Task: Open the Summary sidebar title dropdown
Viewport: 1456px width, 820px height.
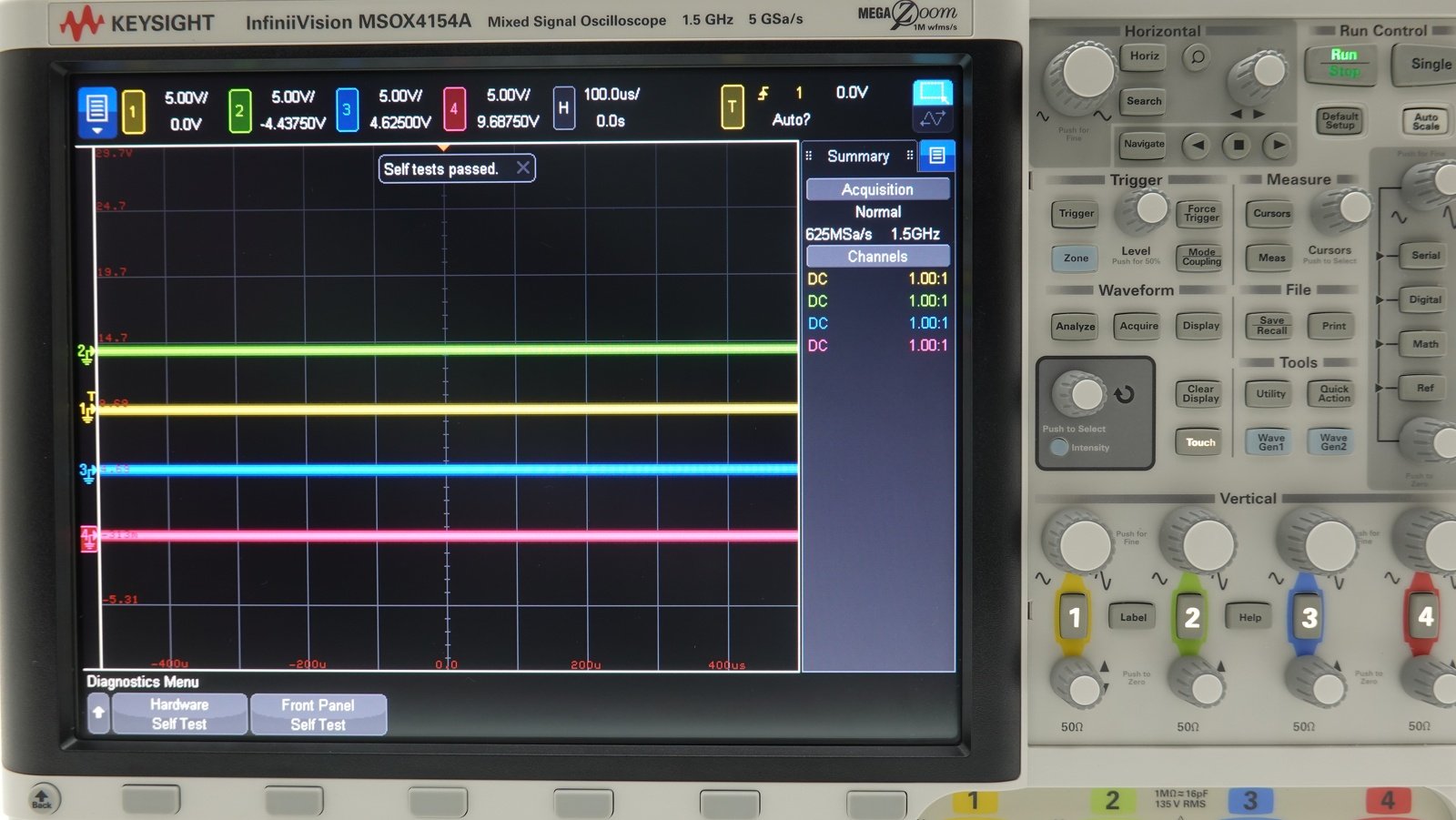Action: 857,156
